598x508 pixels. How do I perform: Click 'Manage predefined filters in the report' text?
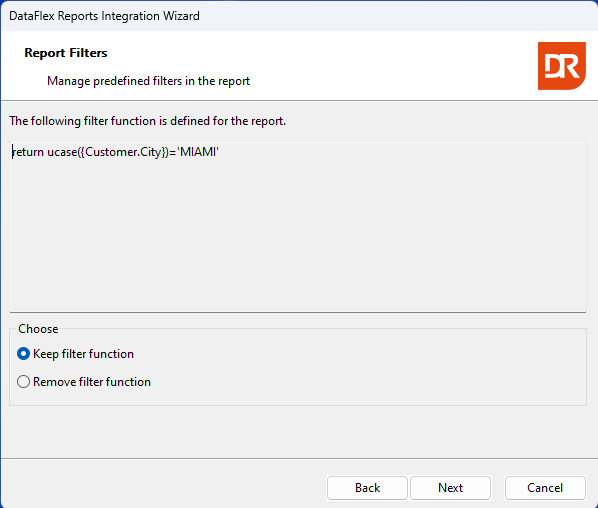(x=148, y=81)
